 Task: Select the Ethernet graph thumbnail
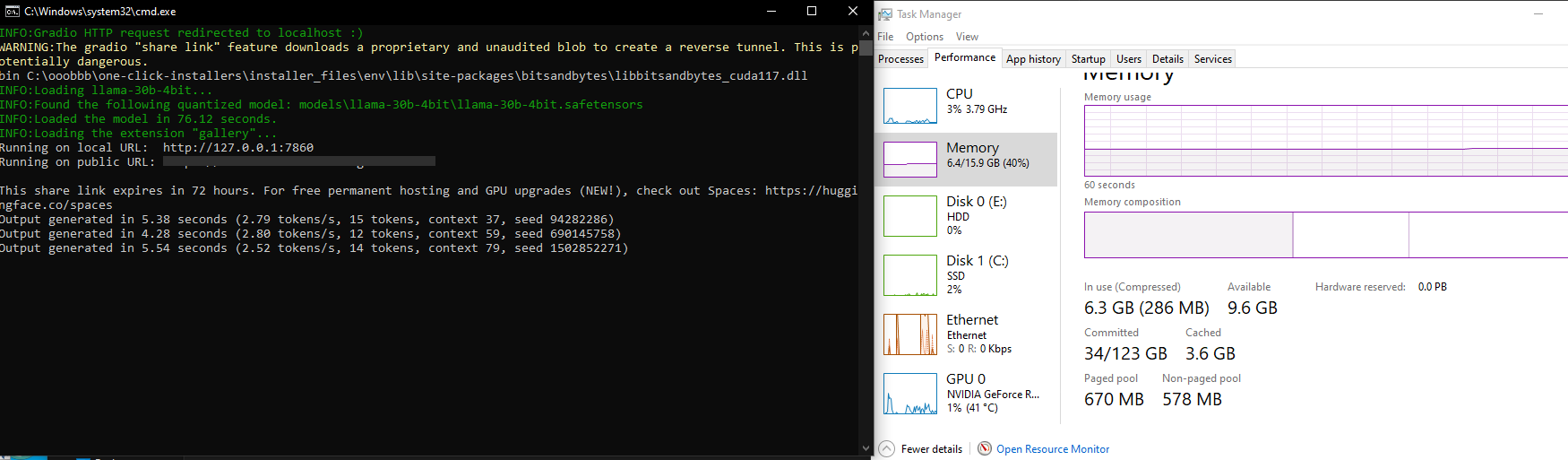[x=910, y=334]
